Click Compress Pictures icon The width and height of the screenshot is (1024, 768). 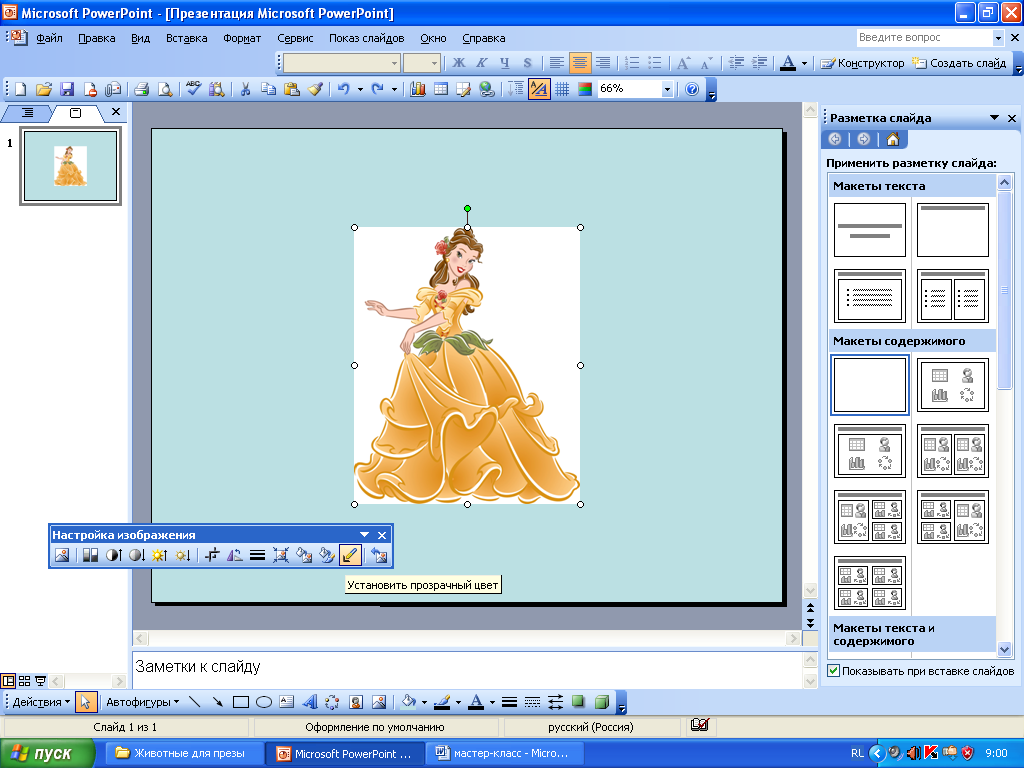click(x=281, y=556)
